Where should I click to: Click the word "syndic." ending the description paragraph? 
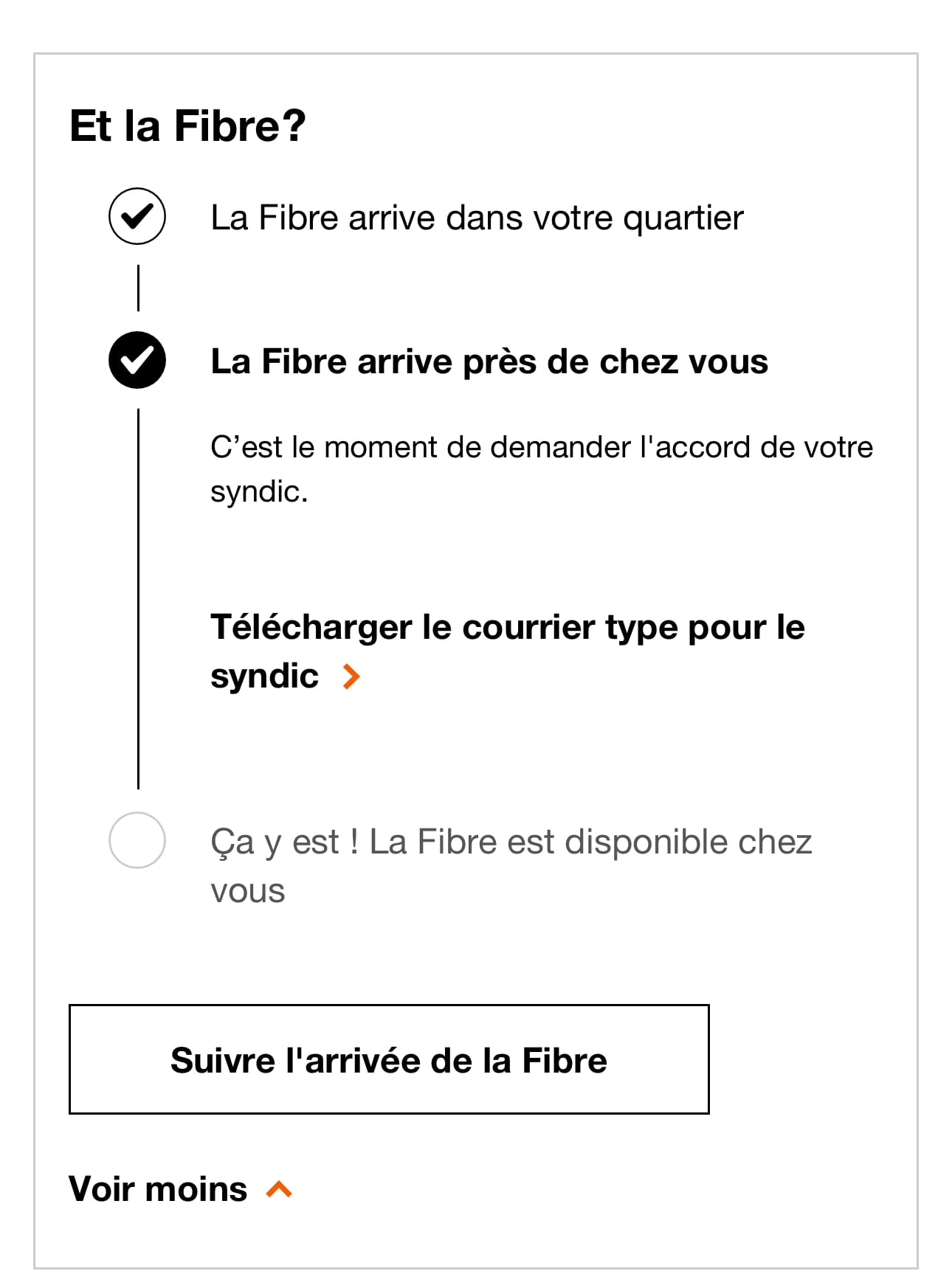pos(259,492)
